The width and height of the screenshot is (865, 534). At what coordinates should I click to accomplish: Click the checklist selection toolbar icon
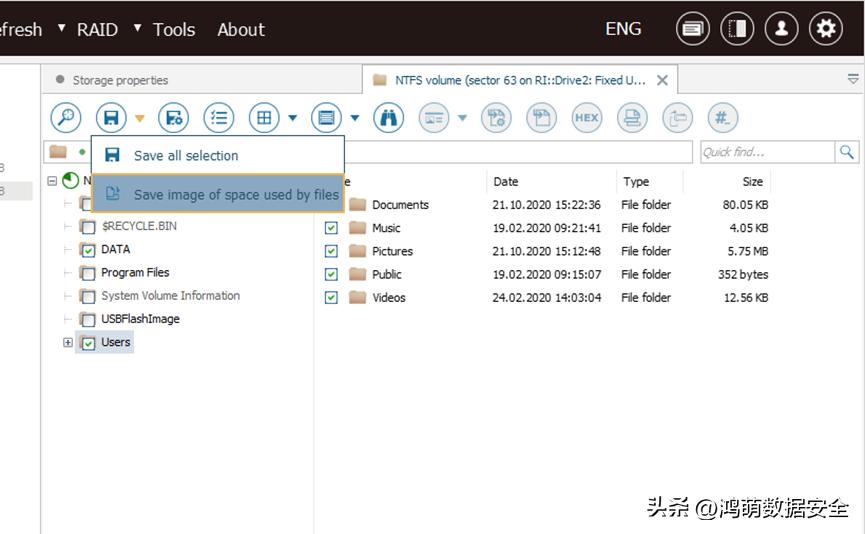click(x=219, y=118)
